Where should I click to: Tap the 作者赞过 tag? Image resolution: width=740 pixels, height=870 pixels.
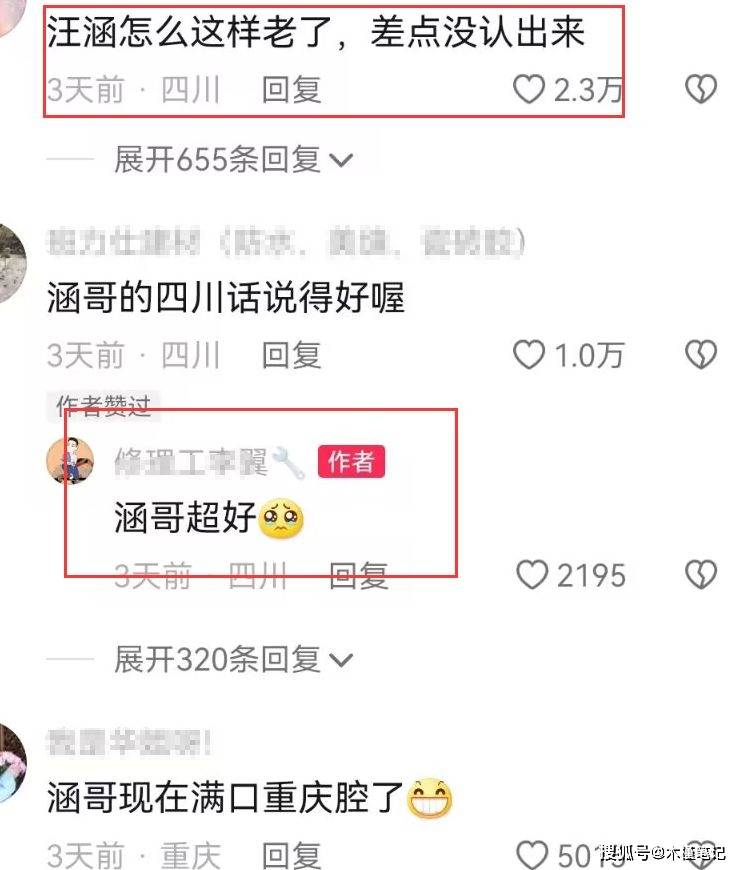(x=103, y=406)
